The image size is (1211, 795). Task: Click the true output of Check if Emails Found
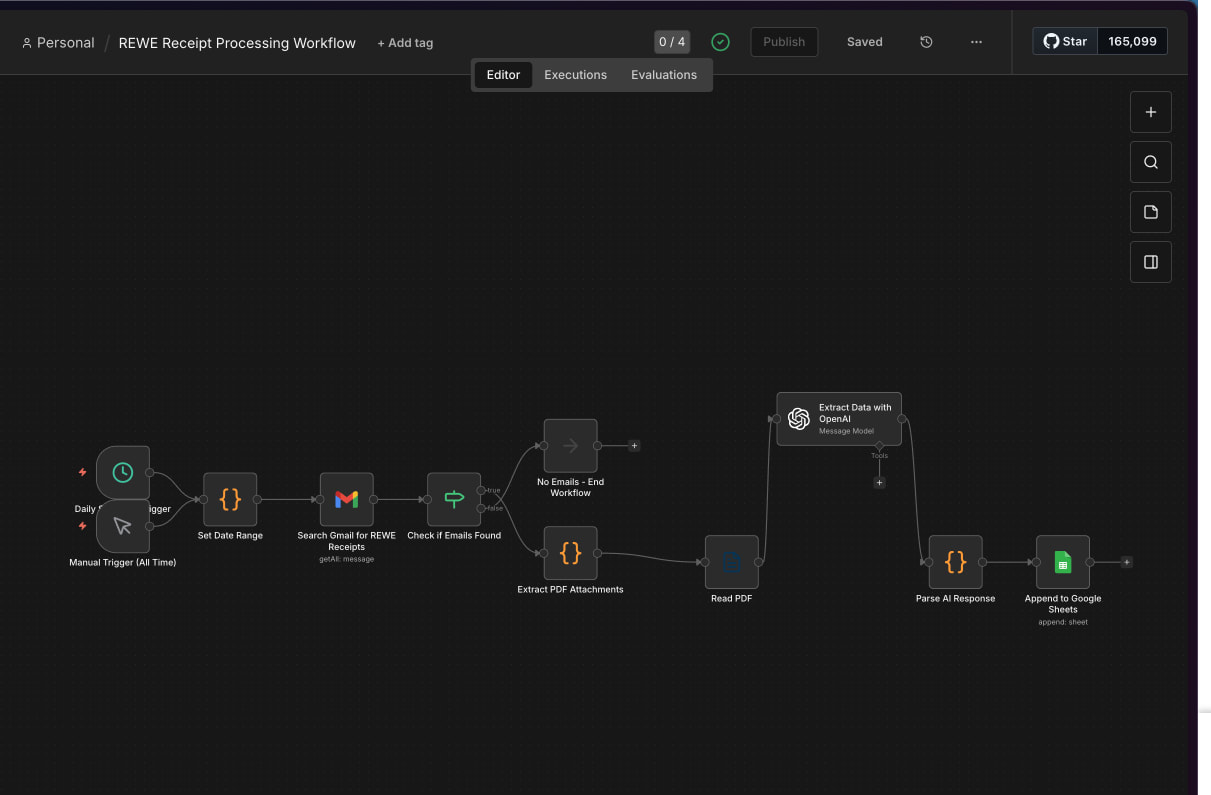click(483, 490)
